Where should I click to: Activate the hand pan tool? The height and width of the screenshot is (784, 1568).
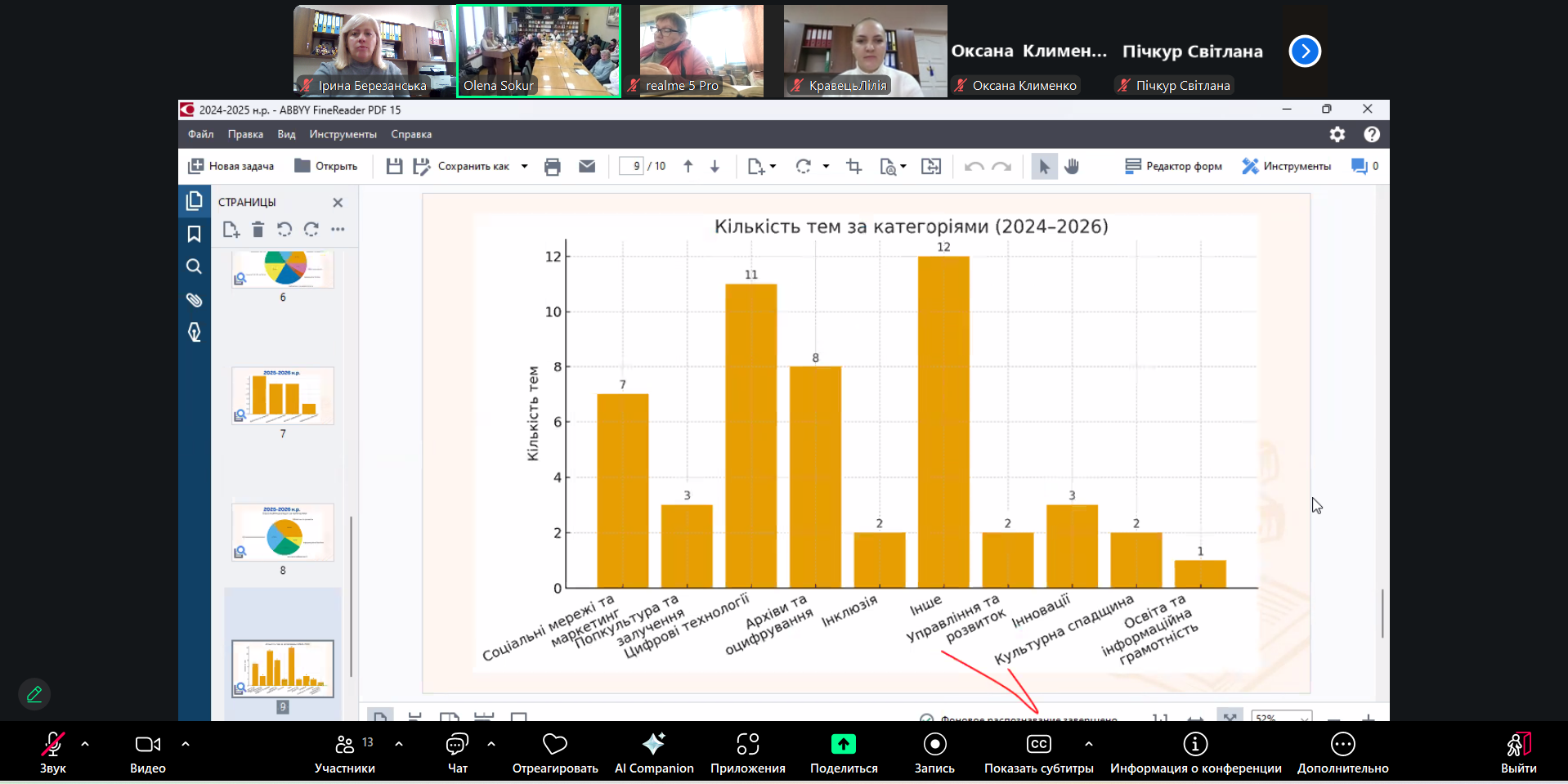pyautogui.click(x=1072, y=167)
